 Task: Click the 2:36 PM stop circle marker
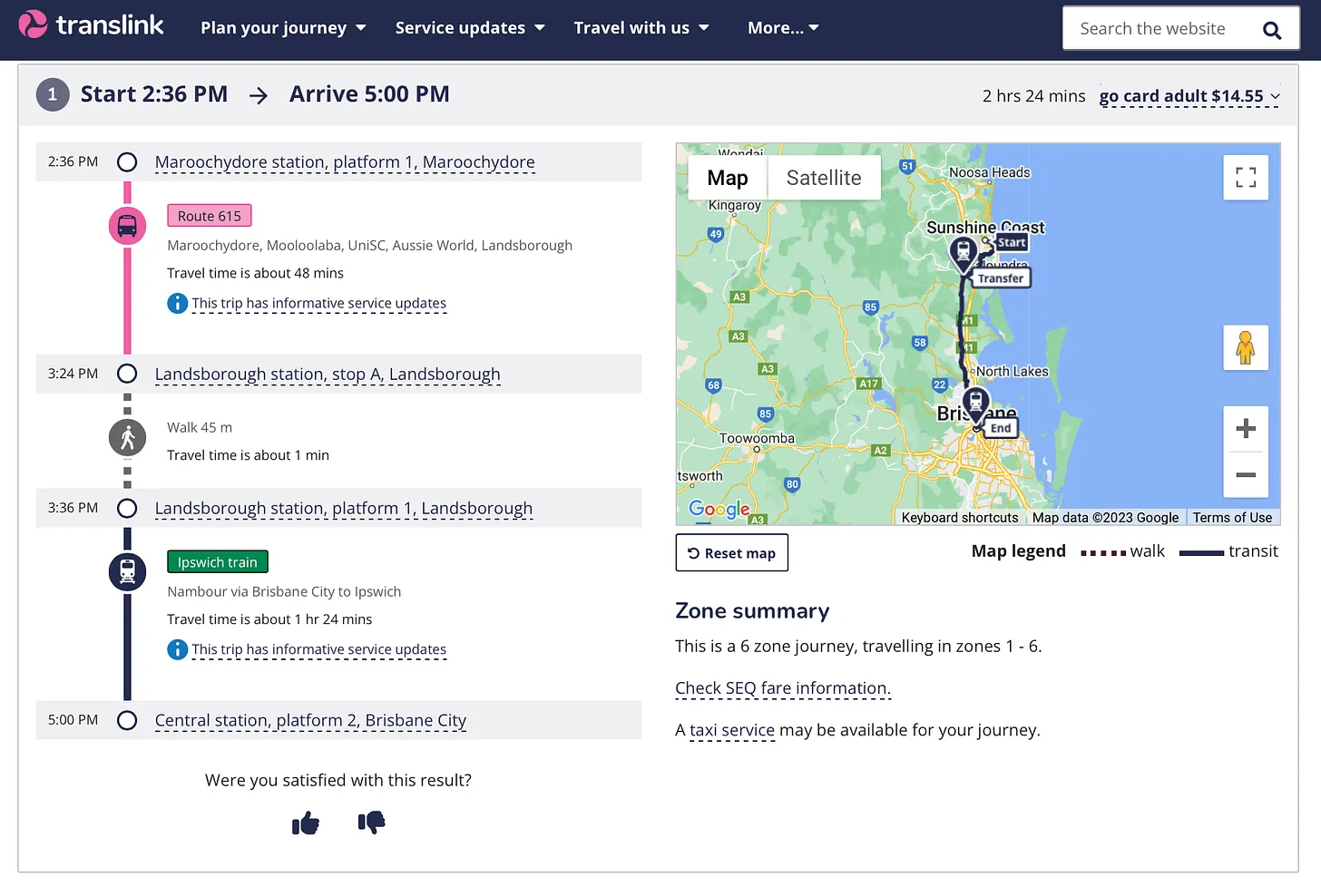tap(127, 162)
